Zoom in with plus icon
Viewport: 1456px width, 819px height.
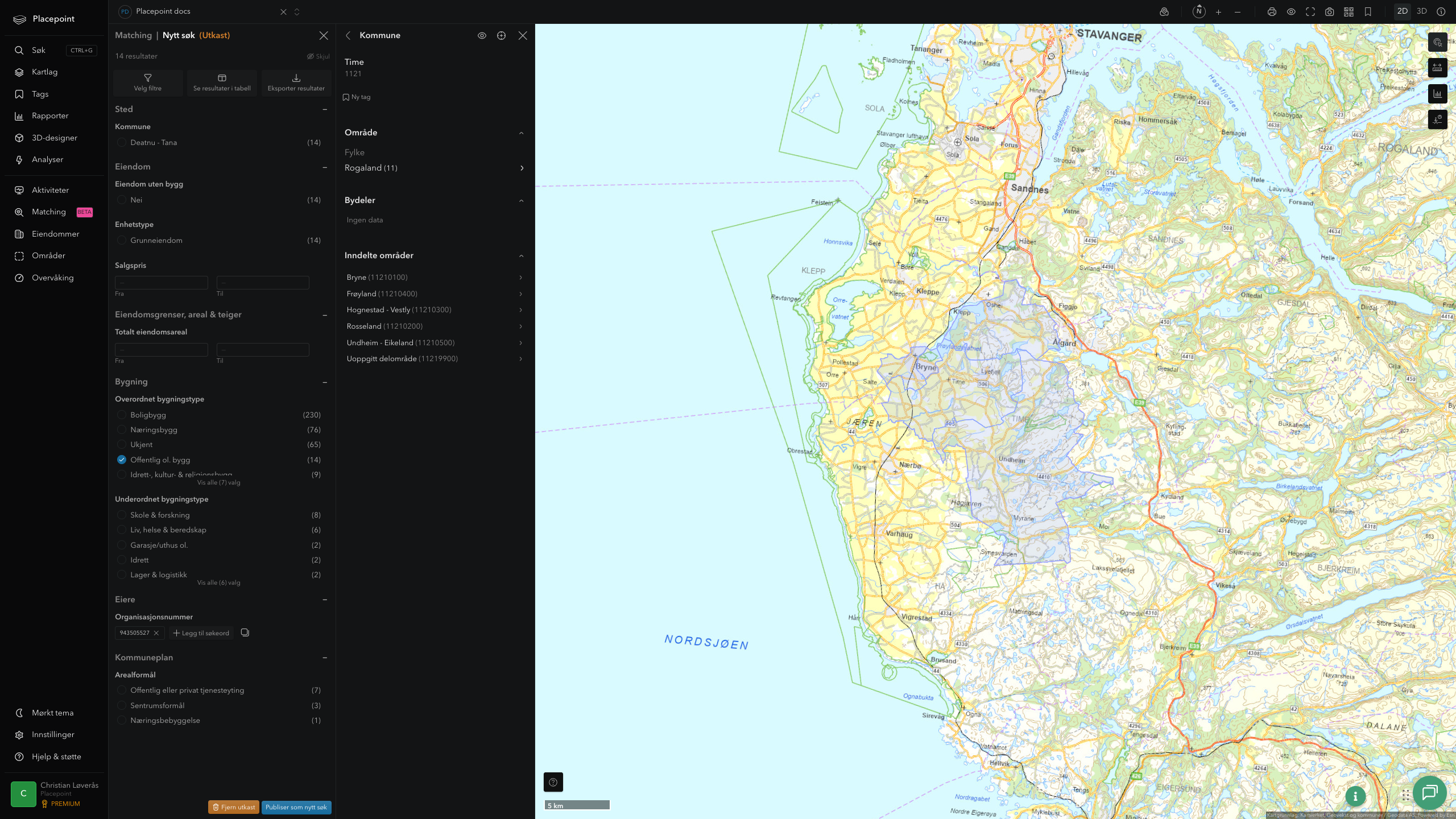tap(1218, 12)
